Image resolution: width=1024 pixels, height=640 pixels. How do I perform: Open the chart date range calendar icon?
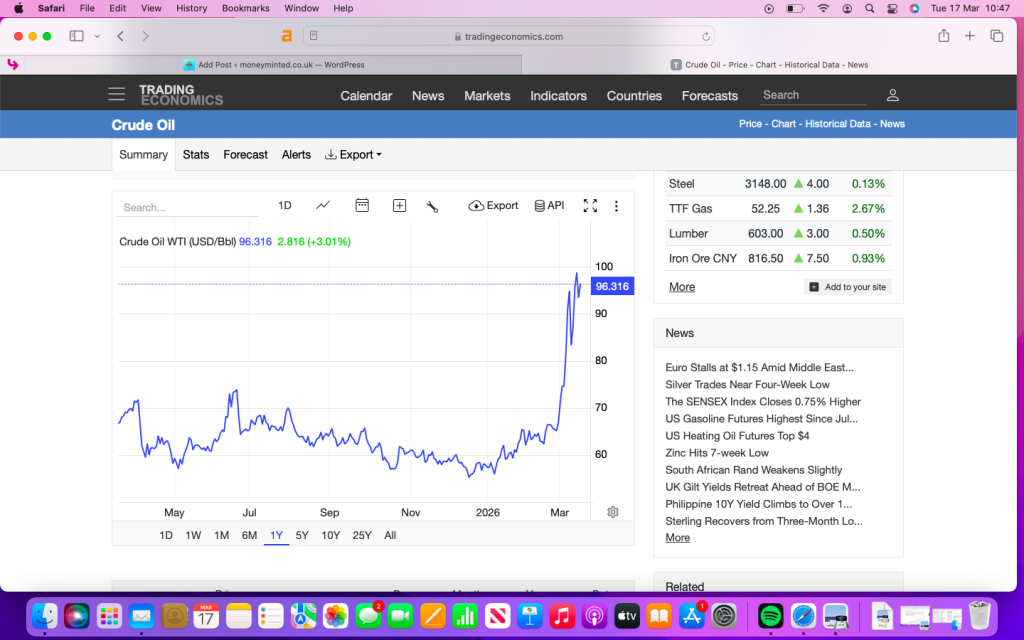click(x=362, y=205)
